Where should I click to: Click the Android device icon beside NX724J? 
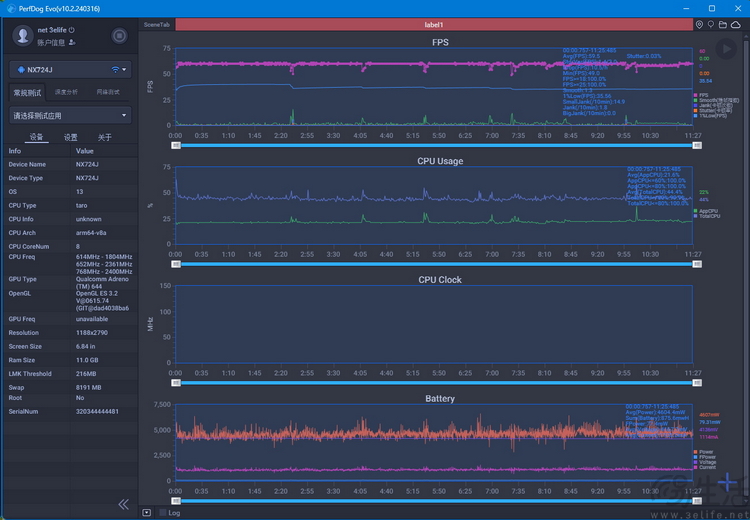point(21,70)
